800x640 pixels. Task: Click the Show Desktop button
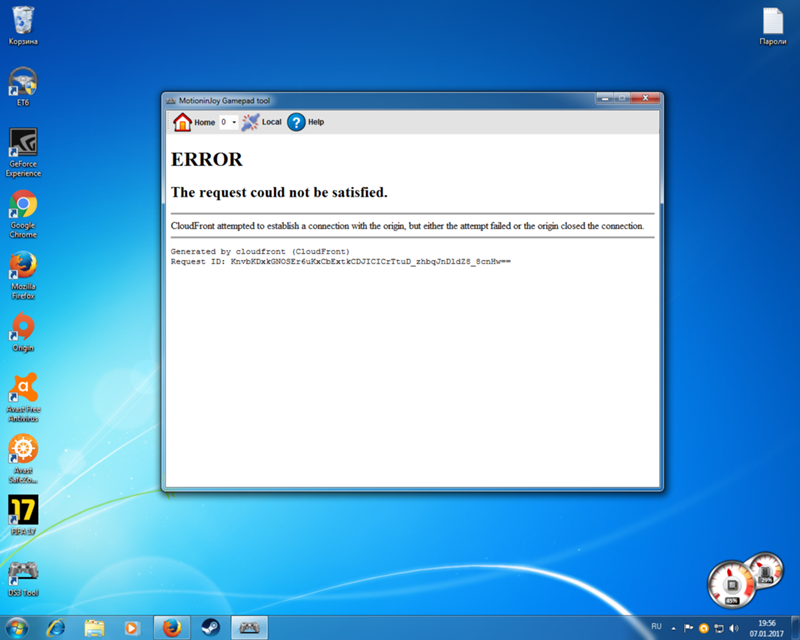click(795, 628)
